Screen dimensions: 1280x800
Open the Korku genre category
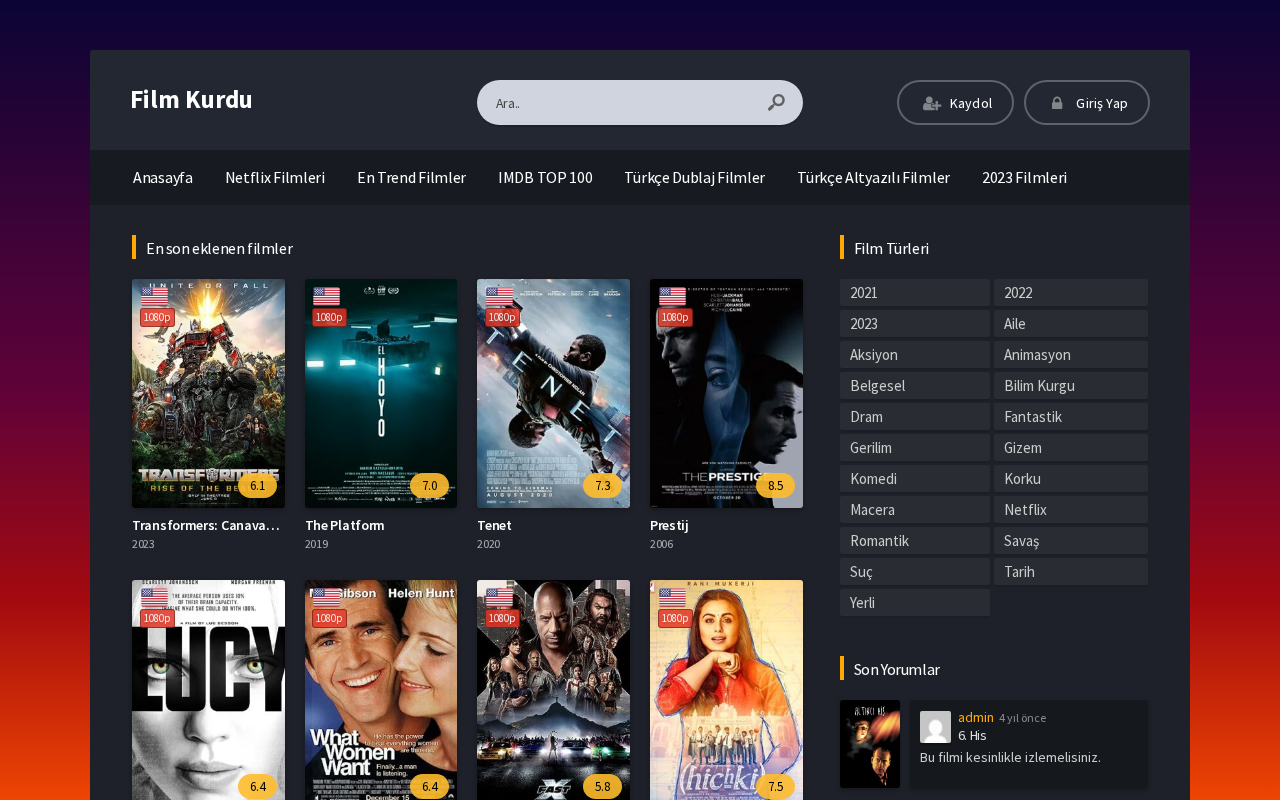tap(1071, 479)
